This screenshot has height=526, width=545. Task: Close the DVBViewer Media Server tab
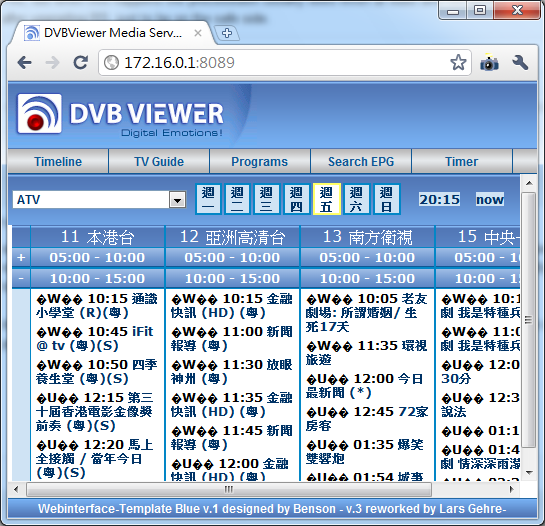(x=198, y=33)
